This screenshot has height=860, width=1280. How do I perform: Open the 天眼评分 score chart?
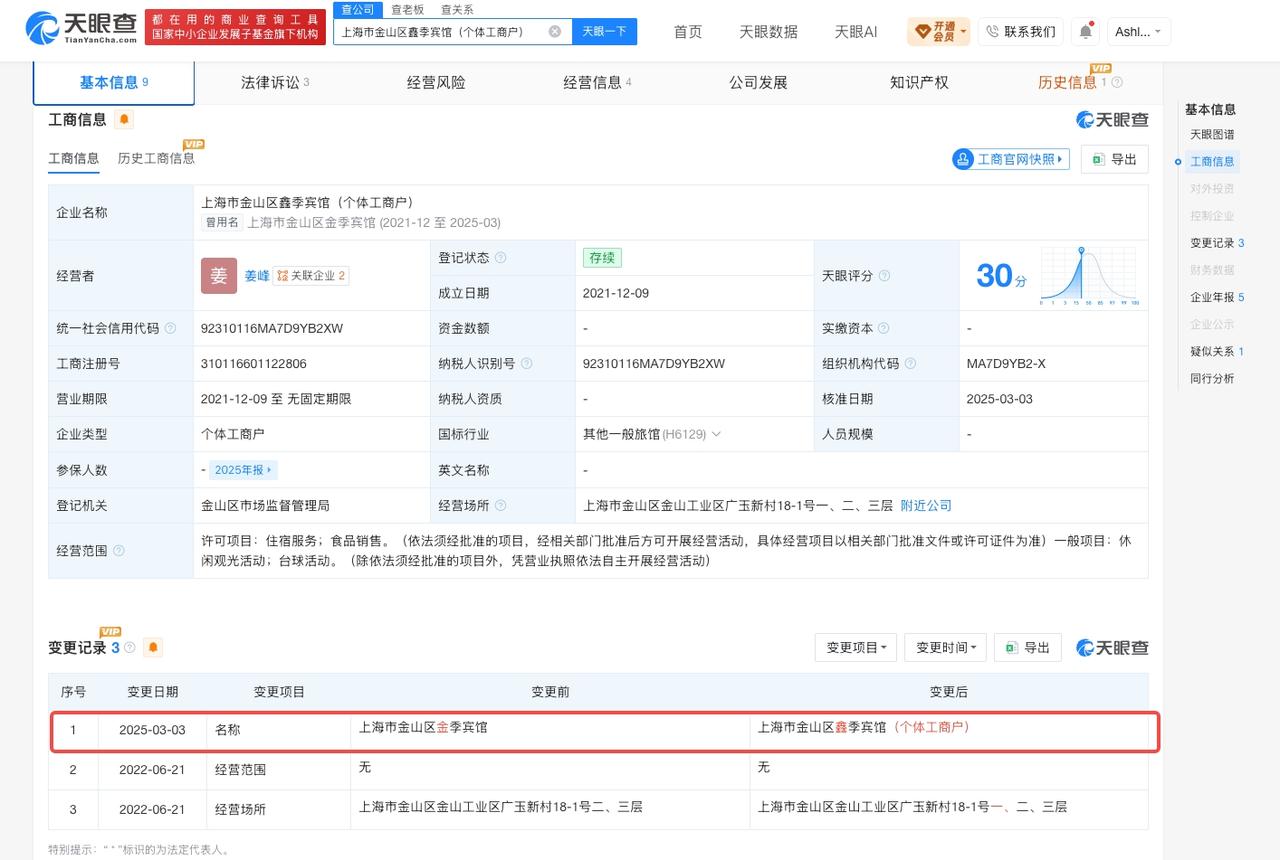[x=1090, y=275]
